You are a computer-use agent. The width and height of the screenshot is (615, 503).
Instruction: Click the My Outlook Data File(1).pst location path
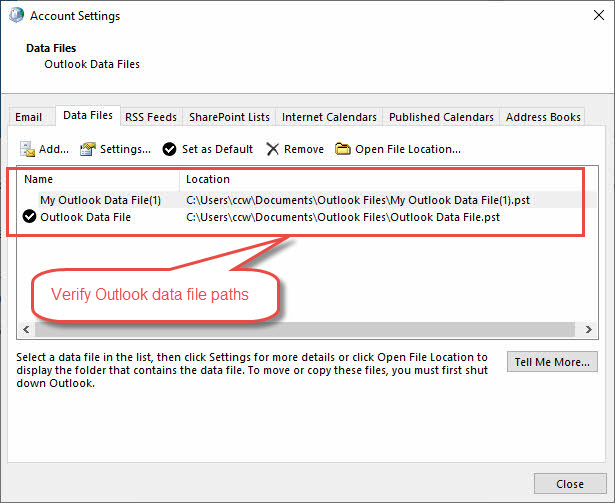358,200
